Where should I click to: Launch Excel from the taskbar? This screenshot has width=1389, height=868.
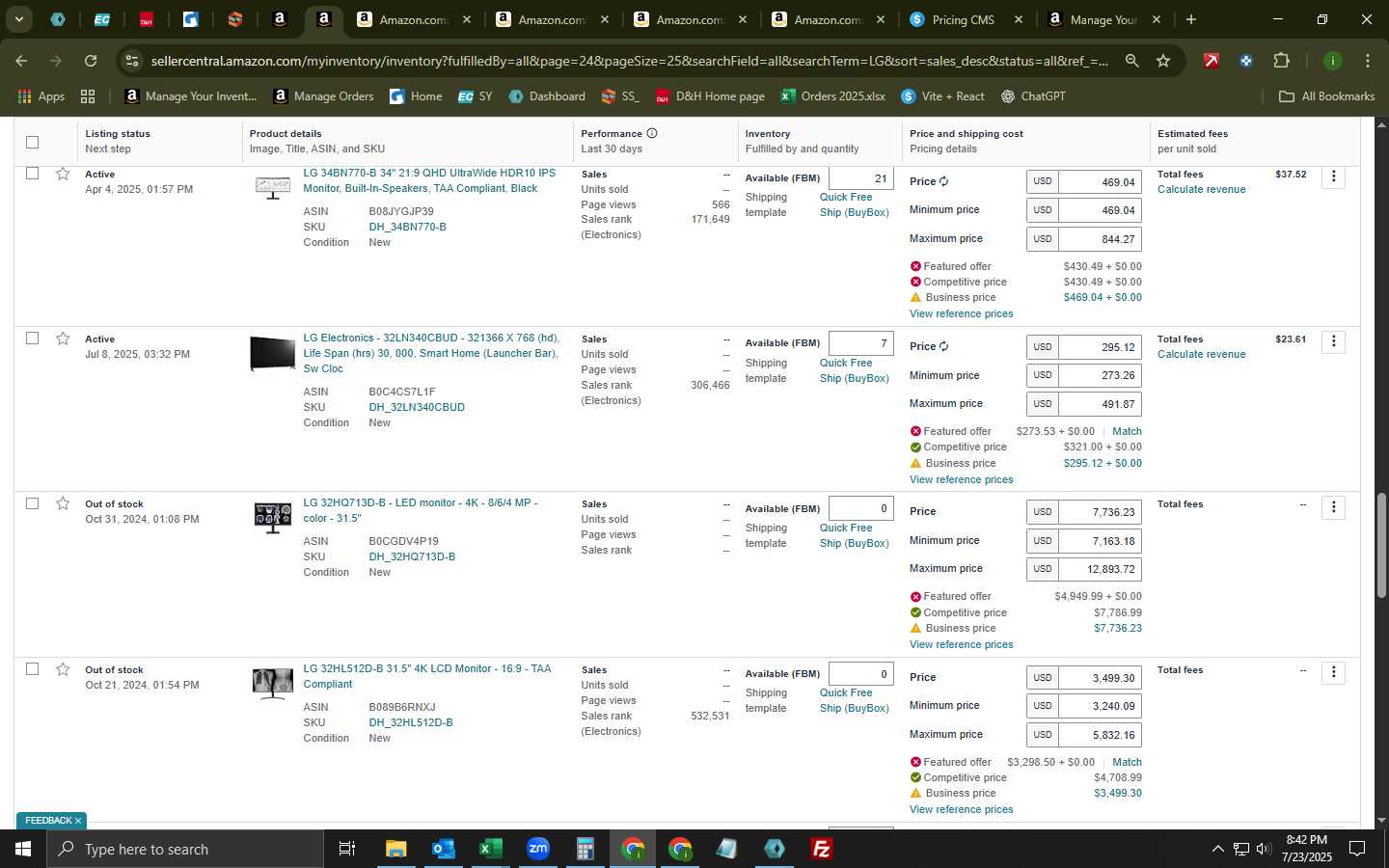tap(490, 849)
